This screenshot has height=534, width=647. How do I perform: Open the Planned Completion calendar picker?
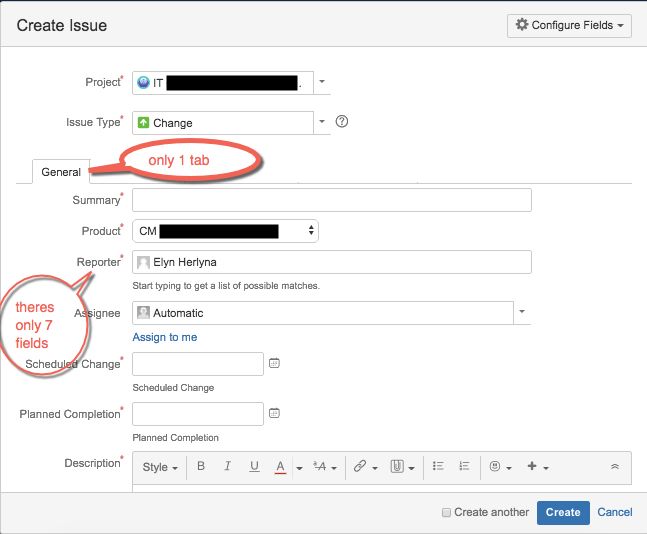tap(274, 413)
